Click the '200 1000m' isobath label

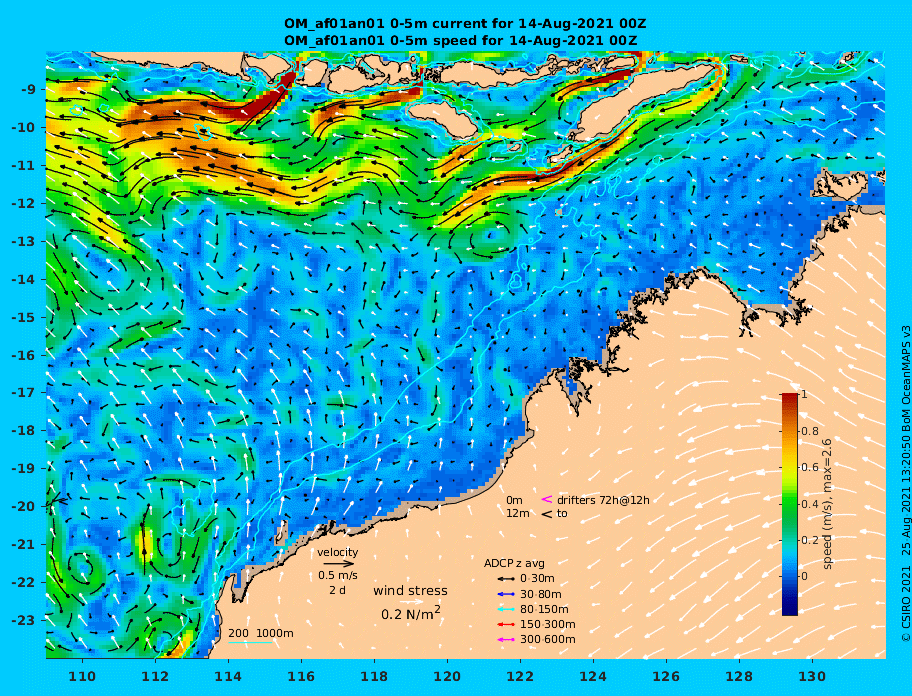coord(261,633)
